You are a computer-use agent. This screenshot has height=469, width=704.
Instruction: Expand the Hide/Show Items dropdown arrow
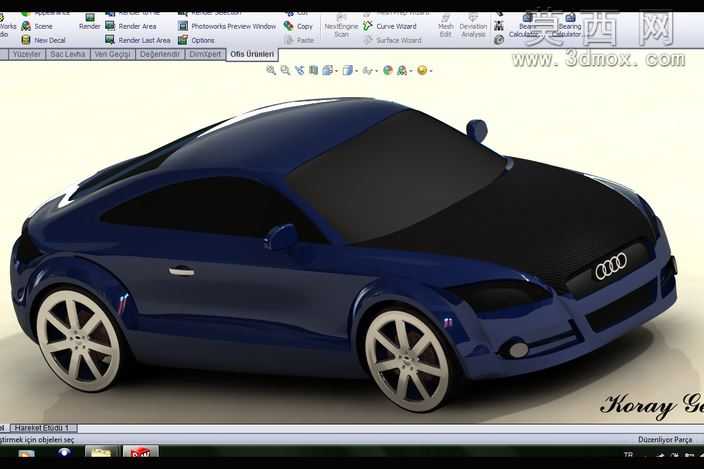click(x=376, y=71)
